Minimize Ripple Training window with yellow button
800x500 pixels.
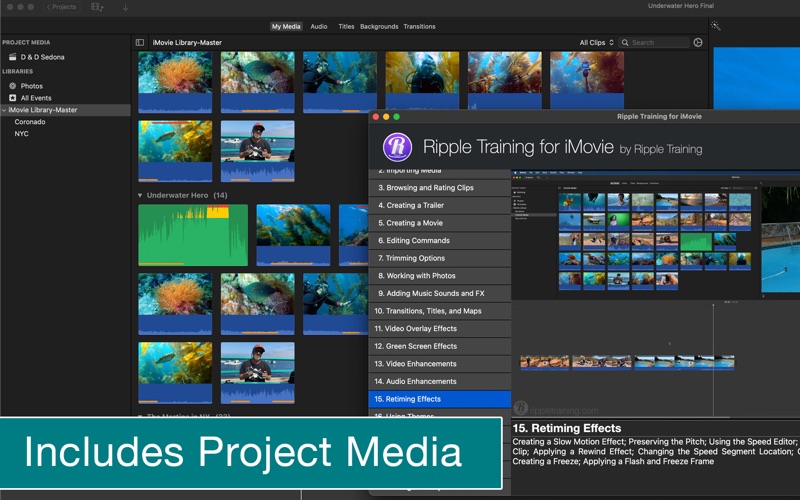coord(386,117)
